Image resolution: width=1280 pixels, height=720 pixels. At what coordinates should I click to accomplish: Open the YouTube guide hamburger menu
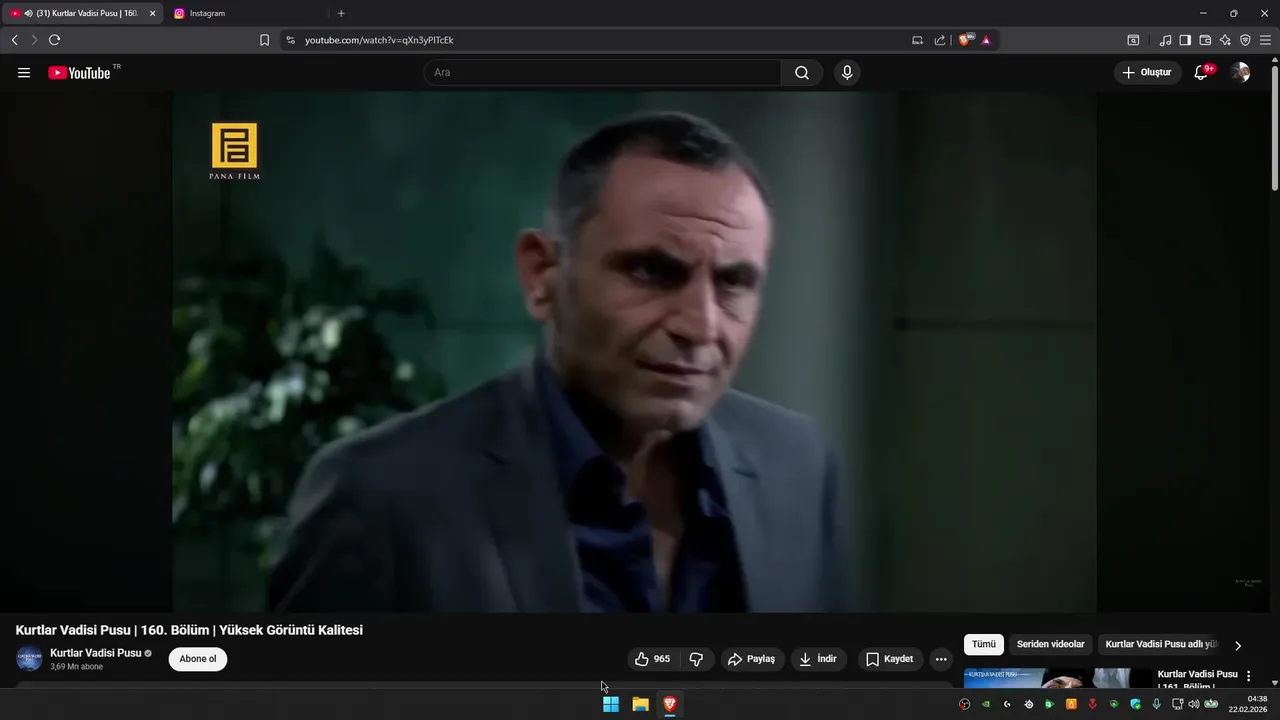pos(24,73)
